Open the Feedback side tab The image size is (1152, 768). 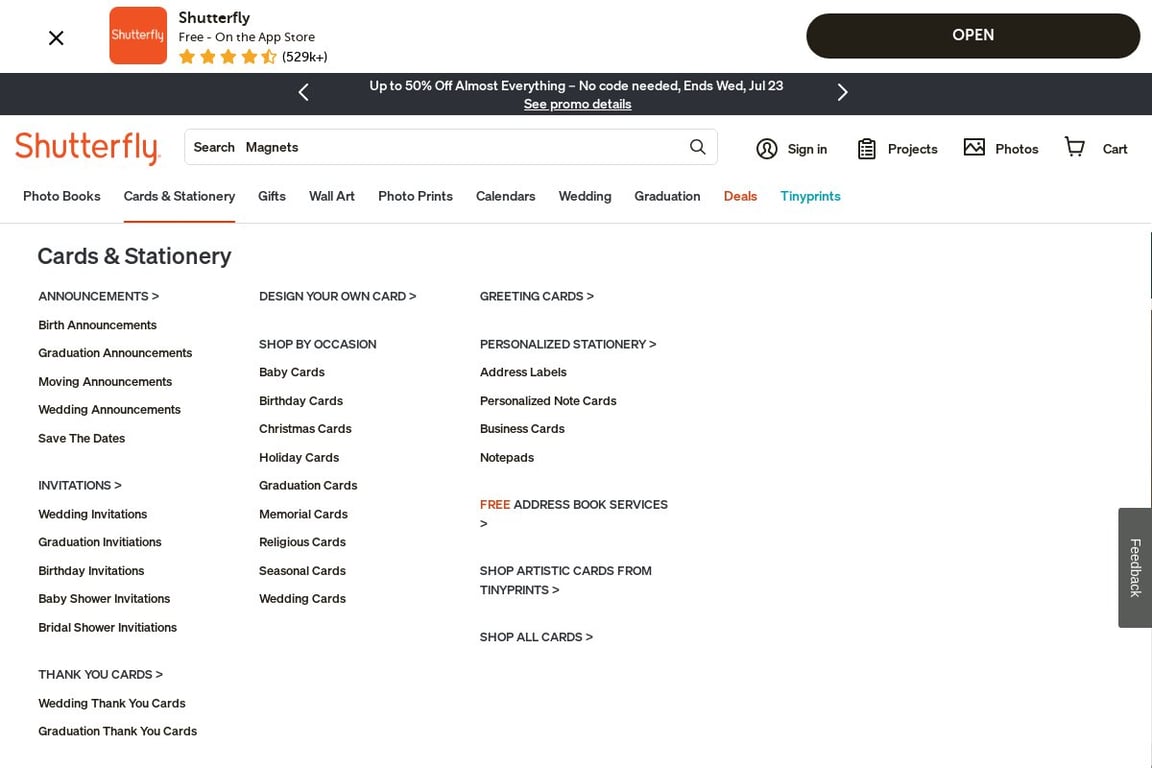1135,567
